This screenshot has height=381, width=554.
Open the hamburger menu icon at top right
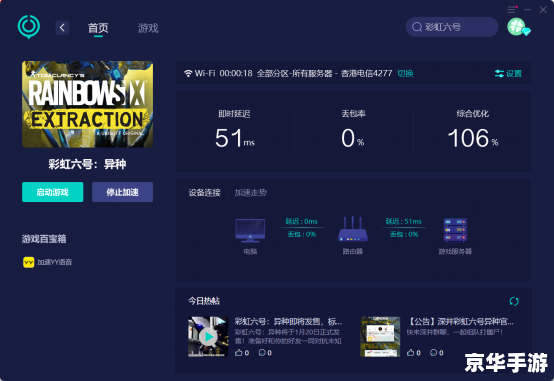(512, 10)
